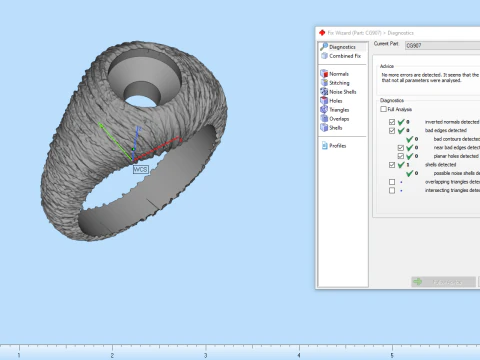Click ruler mark 1 at the bottom
This screenshot has width=480, height=360.
19,355
